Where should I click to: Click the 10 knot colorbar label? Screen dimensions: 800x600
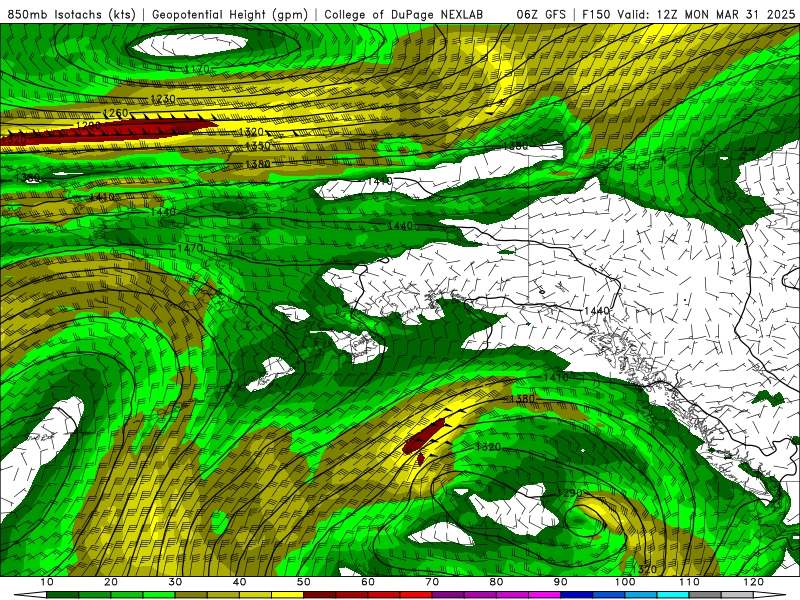click(x=46, y=582)
